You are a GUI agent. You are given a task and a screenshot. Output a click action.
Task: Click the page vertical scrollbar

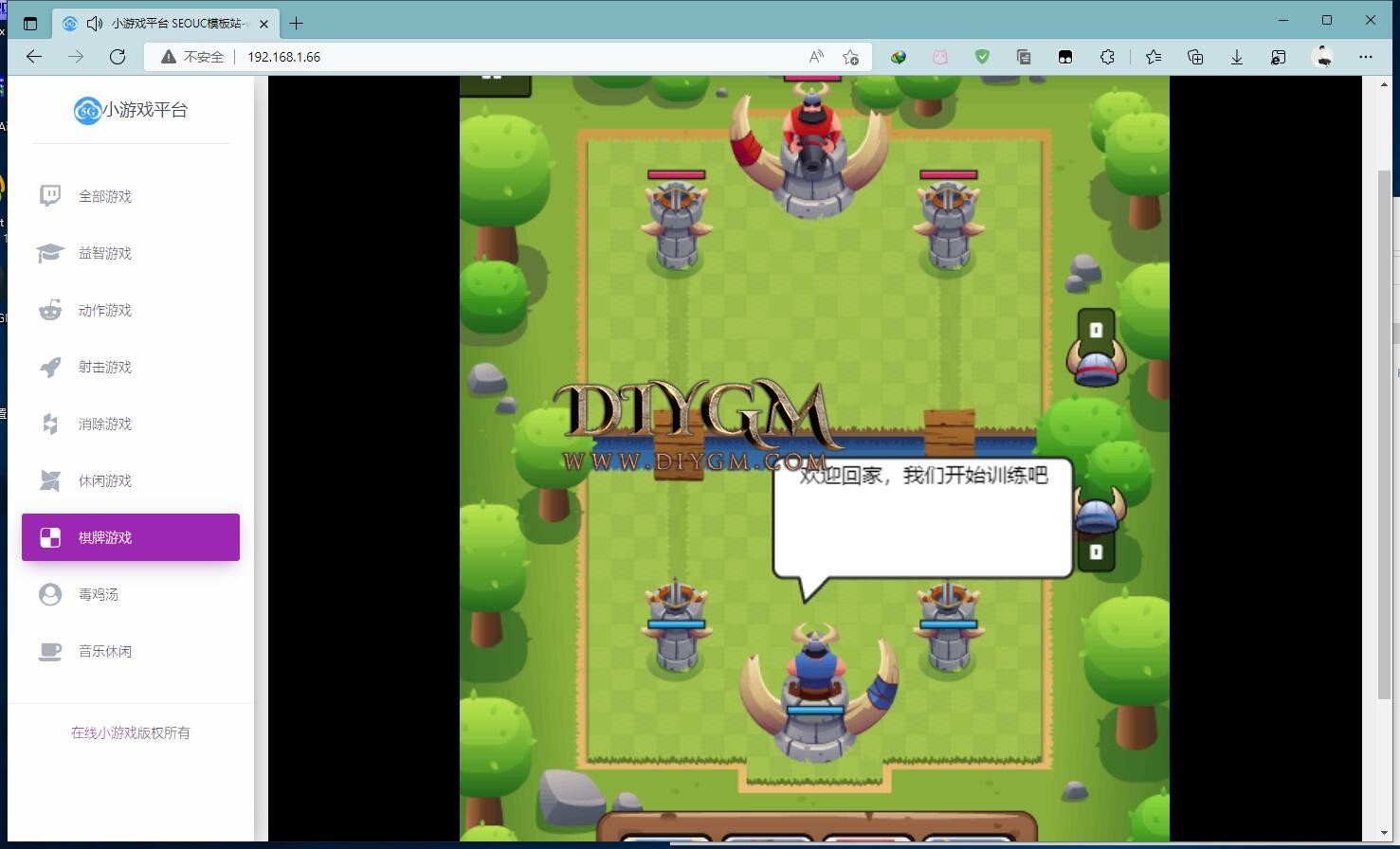click(x=1383, y=436)
